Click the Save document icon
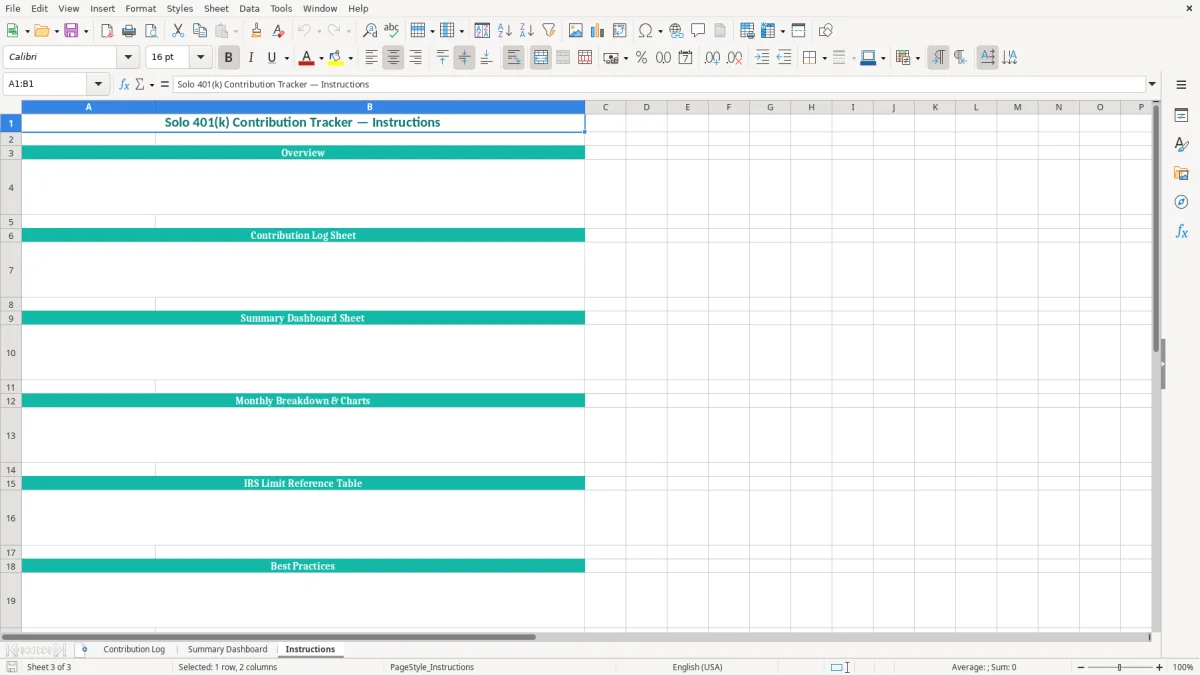The width and height of the screenshot is (1200, 675). point(71,31)
